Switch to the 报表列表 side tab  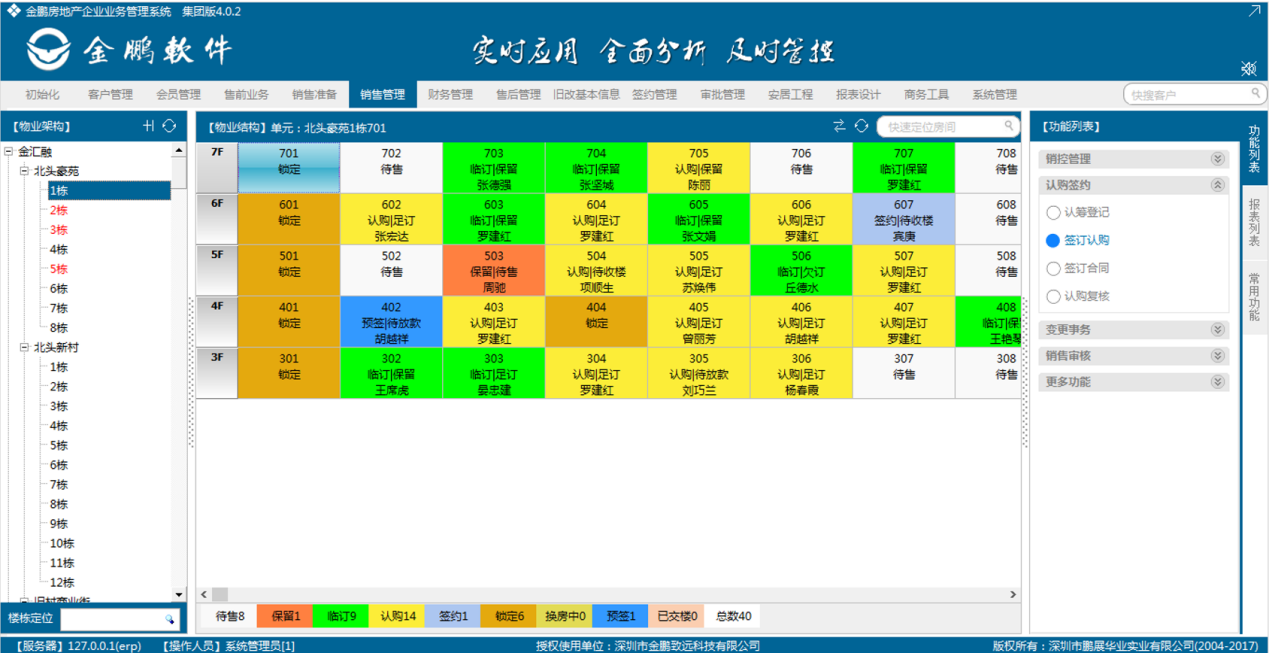pyautogui.click(x=1254, y=221)
